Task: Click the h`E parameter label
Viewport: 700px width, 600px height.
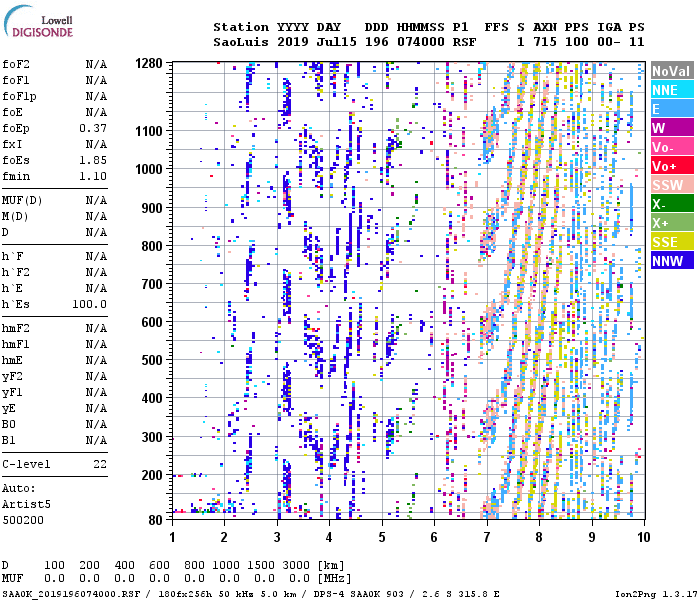Action: pos(12,288)
